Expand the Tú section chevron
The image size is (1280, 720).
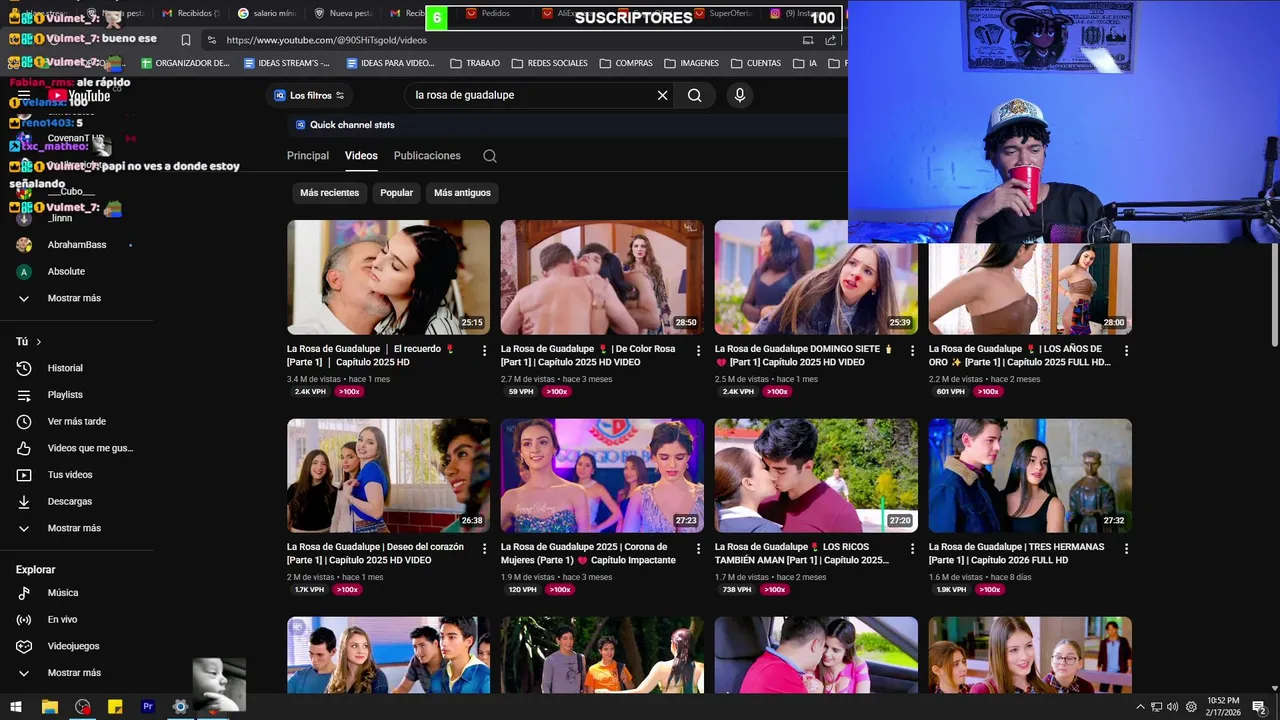[39, 342]
